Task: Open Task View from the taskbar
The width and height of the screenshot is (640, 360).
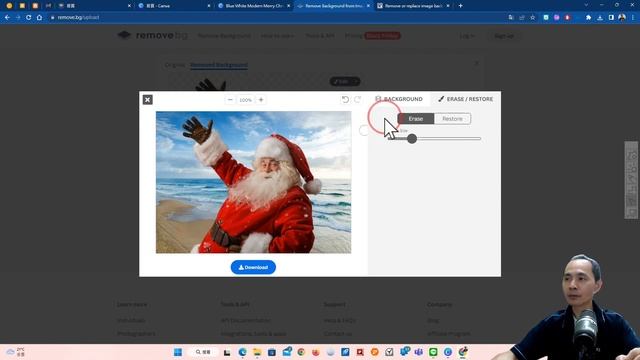Action: coord(227,352)
